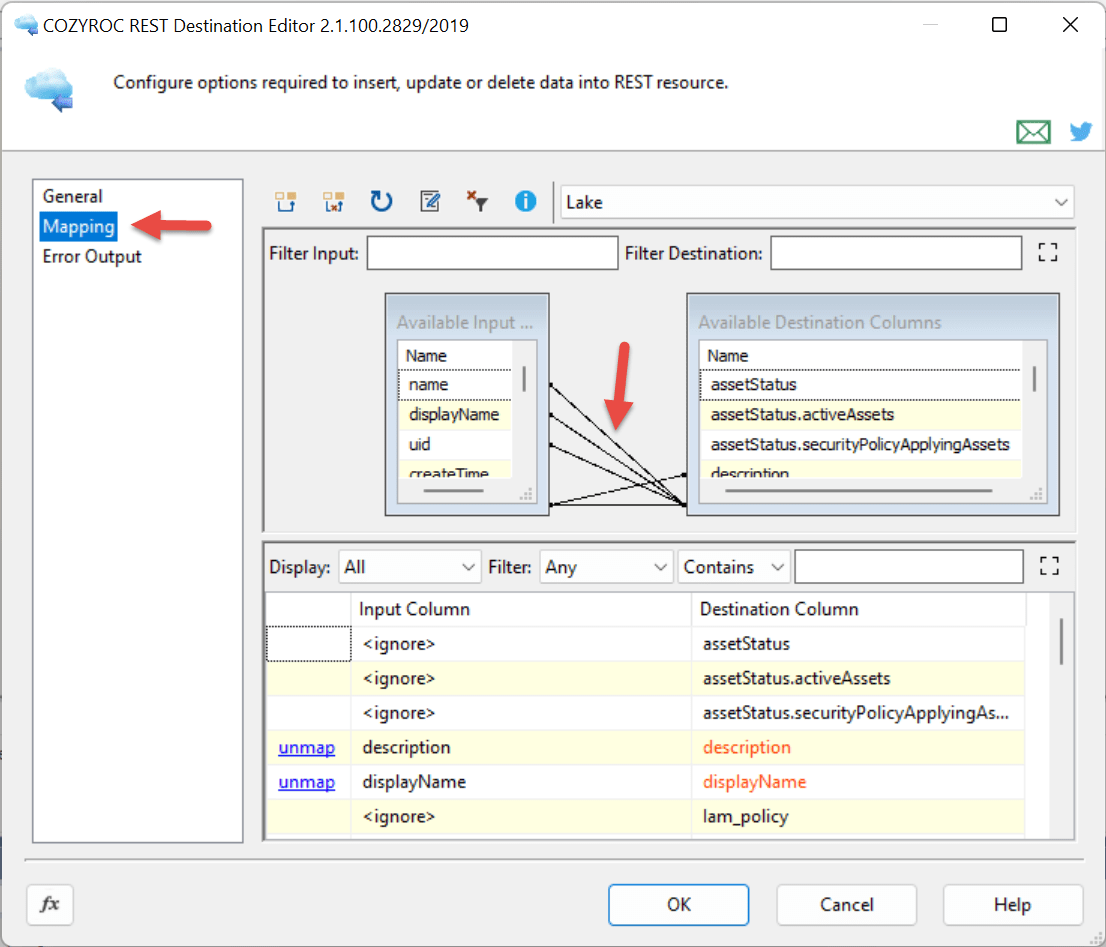
Task: Select the General page
Action: (x=73, y=196)
